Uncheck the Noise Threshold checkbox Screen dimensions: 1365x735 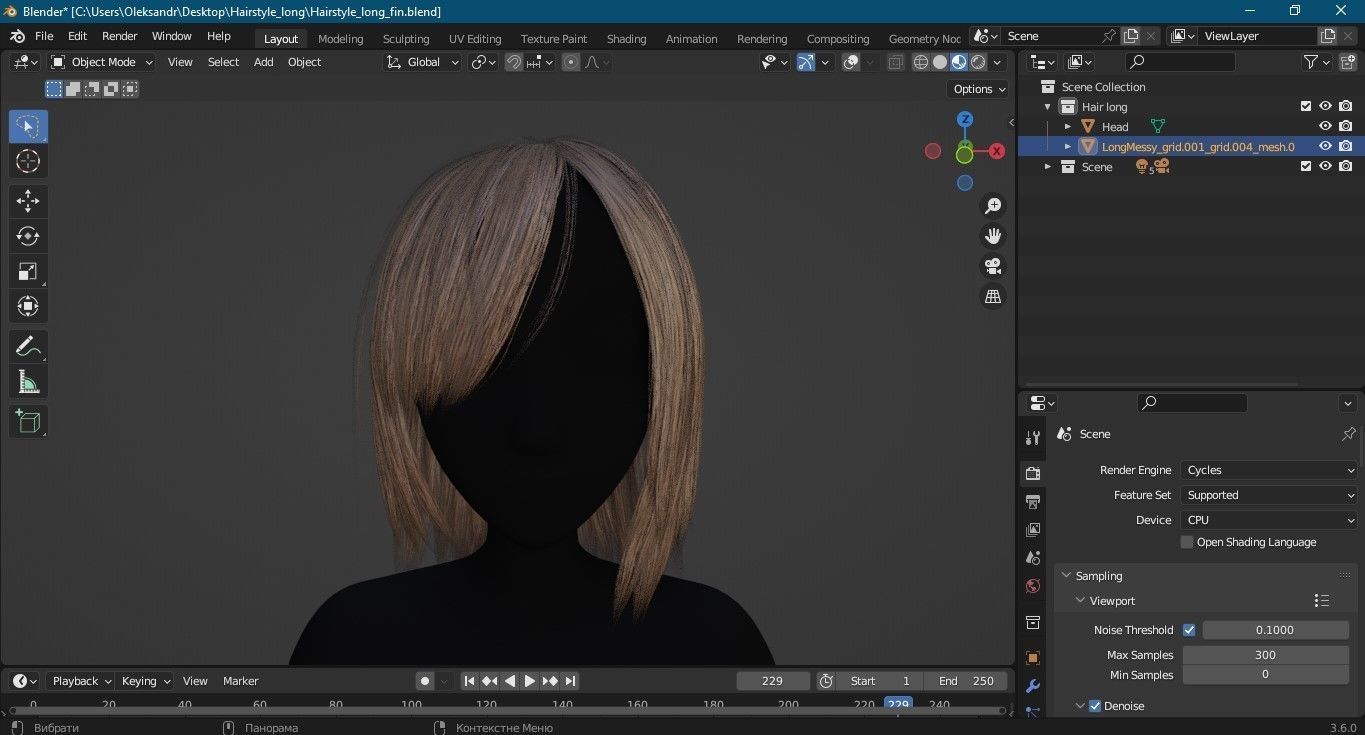[x=1189, y=630]
